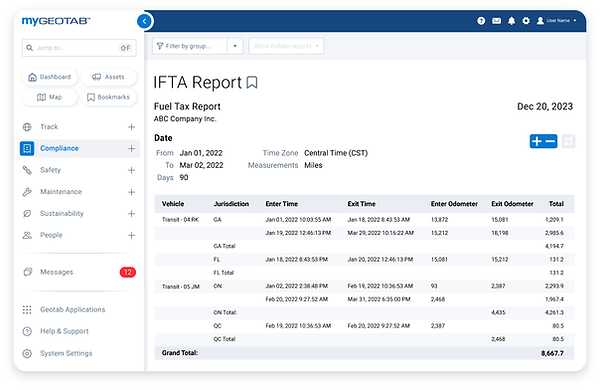Click the Help & Support icon

point(27,331)
